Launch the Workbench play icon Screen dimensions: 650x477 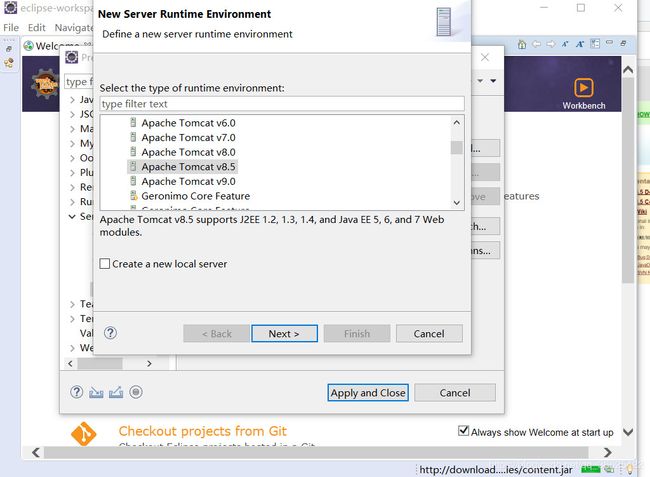pyautogui.click(x=584, y=87)
